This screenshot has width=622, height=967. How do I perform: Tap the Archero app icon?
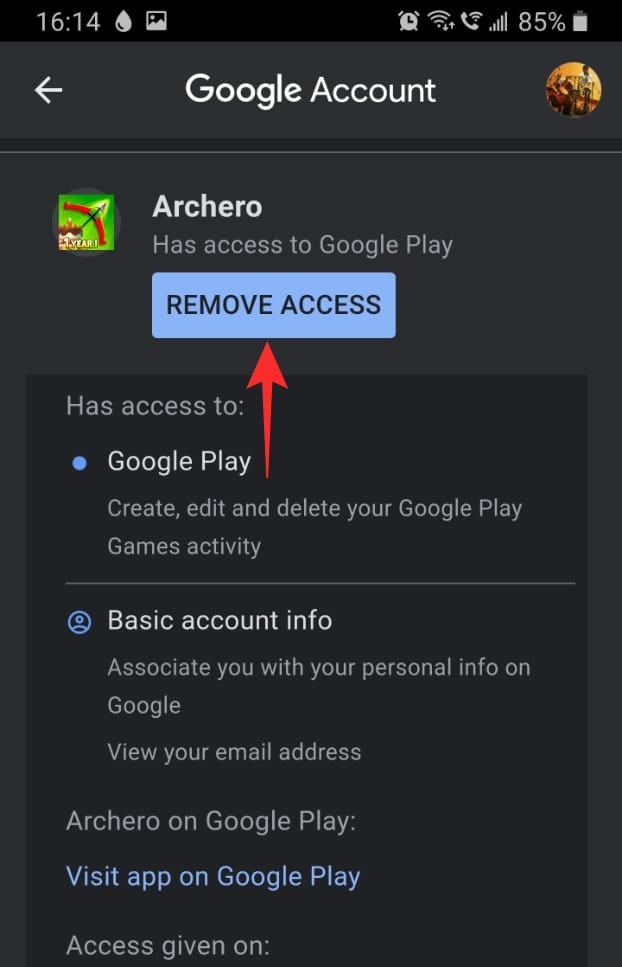[x=86, y=222]
